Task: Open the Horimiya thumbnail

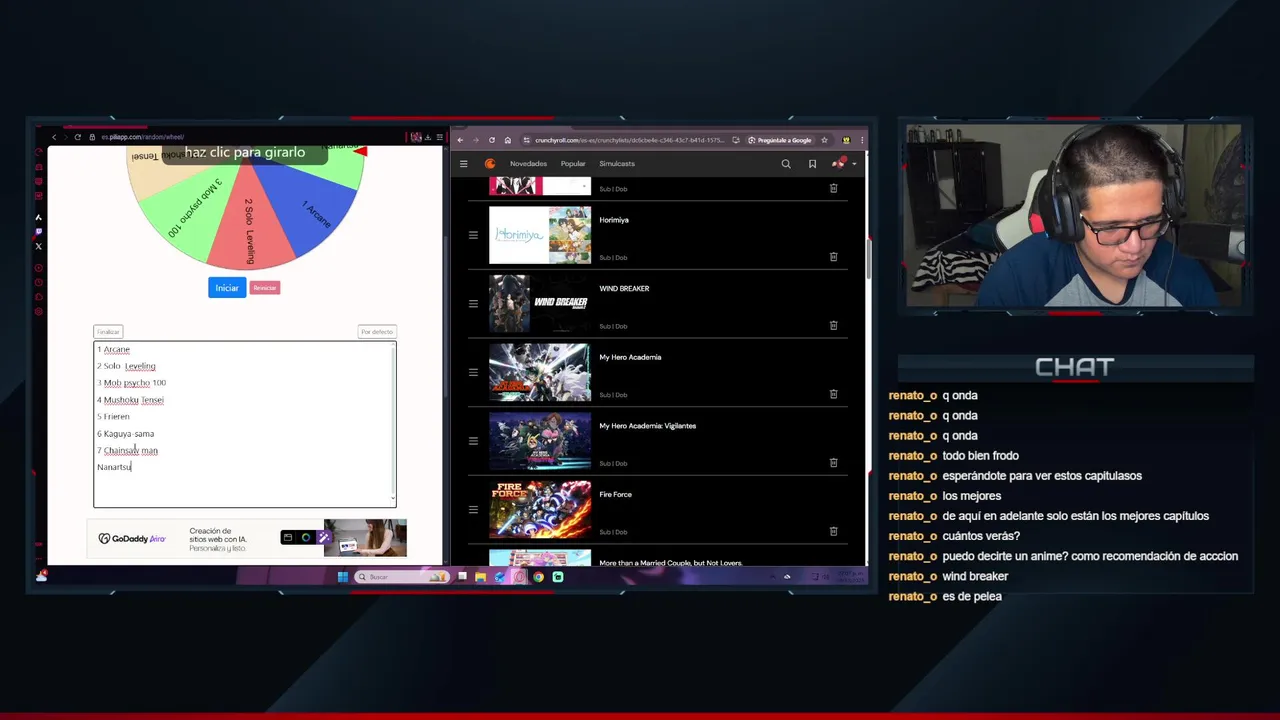Action: pos(540,235)
